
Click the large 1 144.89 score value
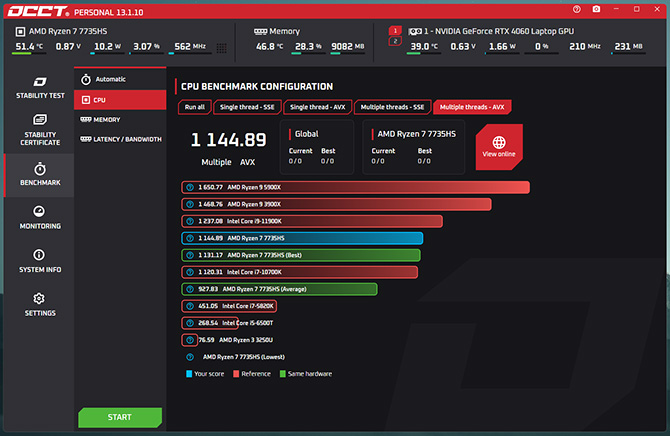click(x=229, y=140)
